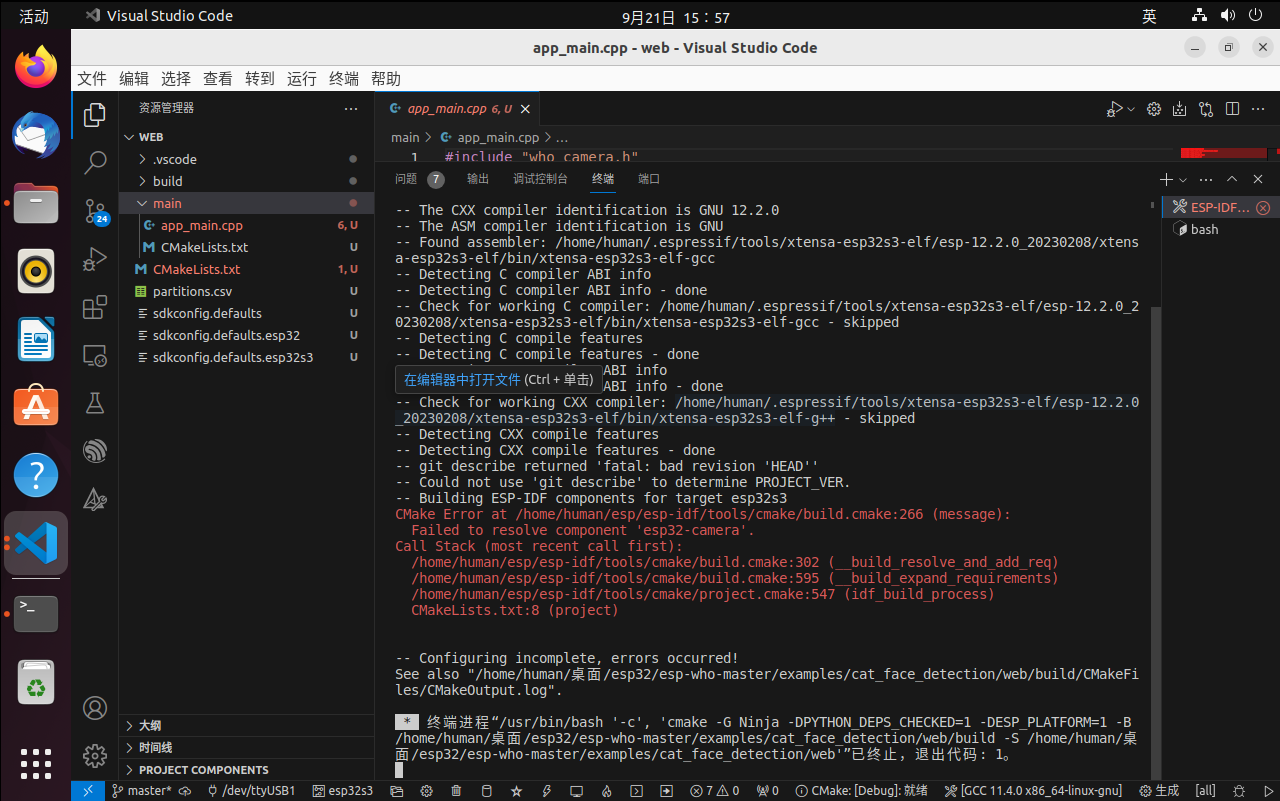Image resolution: width=1280 pixels, height=801 pixels.
Task: Switch to the 端口 panel tab
Action: tap(649, 179)
